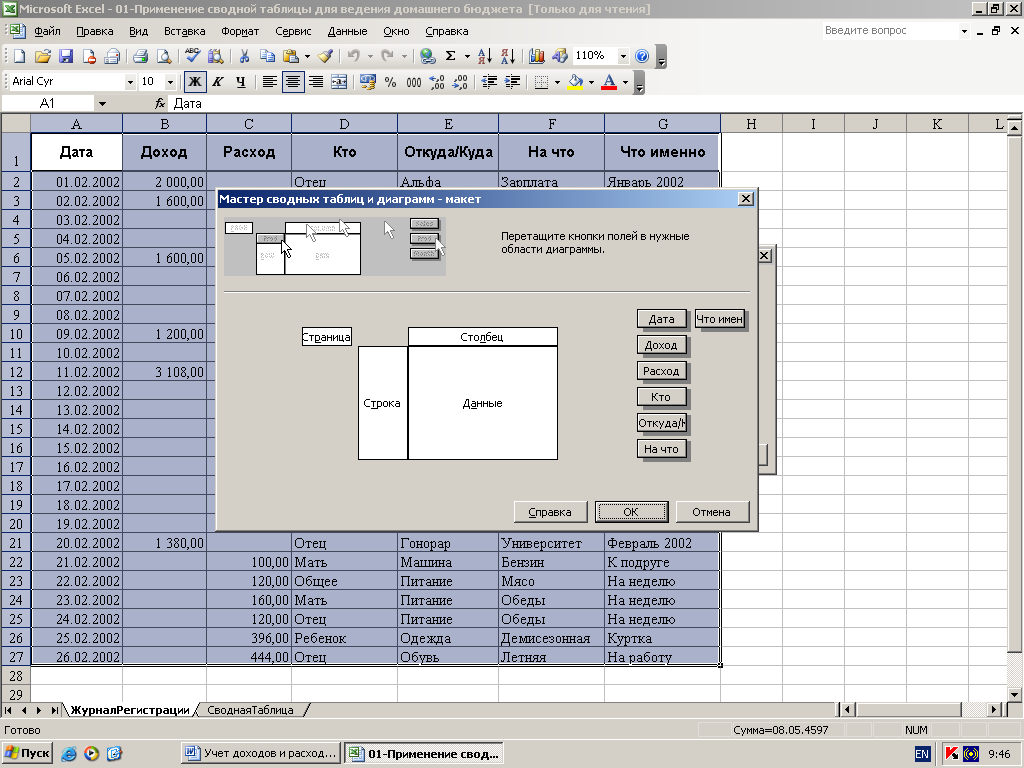This screenshot has width=1024, height=768.
Task: Expand the Name Box dropdown
Action: [102, 103]
